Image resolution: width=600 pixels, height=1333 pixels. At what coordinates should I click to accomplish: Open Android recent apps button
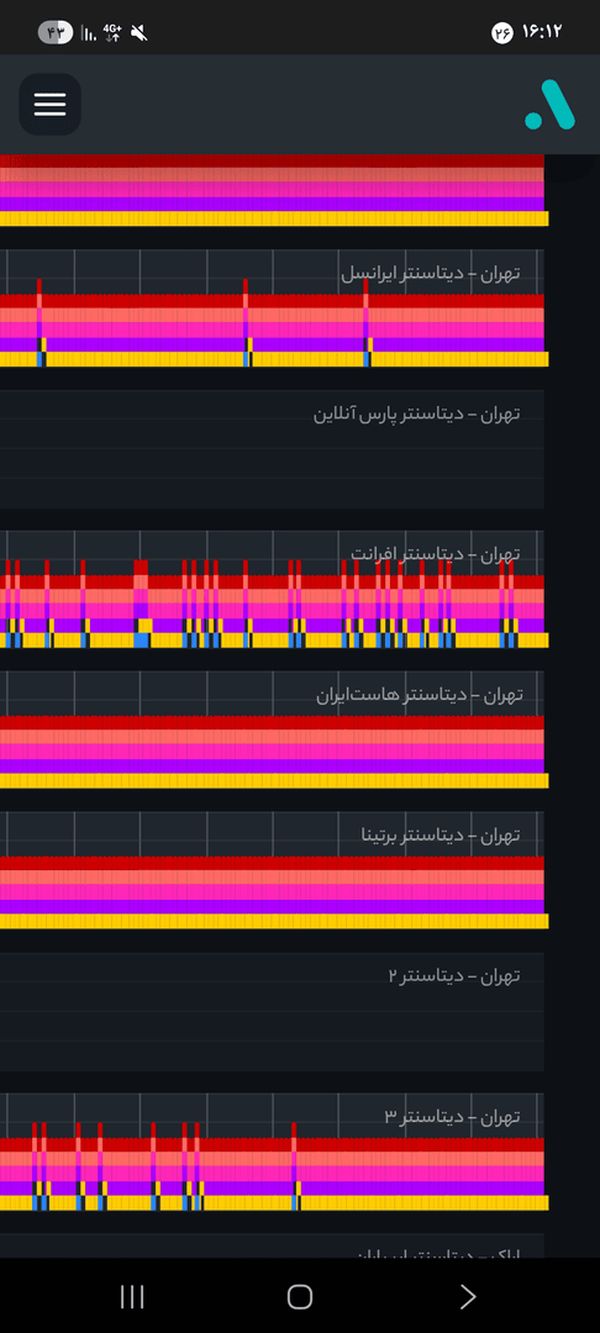coord(132,1297)
